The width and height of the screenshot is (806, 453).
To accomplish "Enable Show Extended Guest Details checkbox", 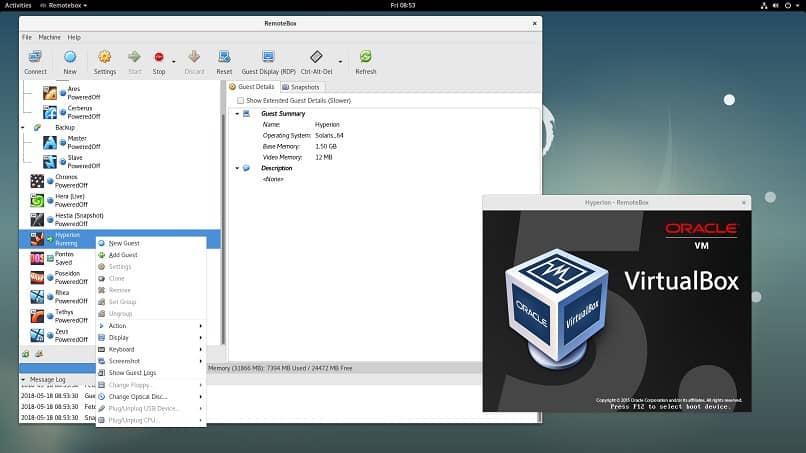I will [240, 101].
